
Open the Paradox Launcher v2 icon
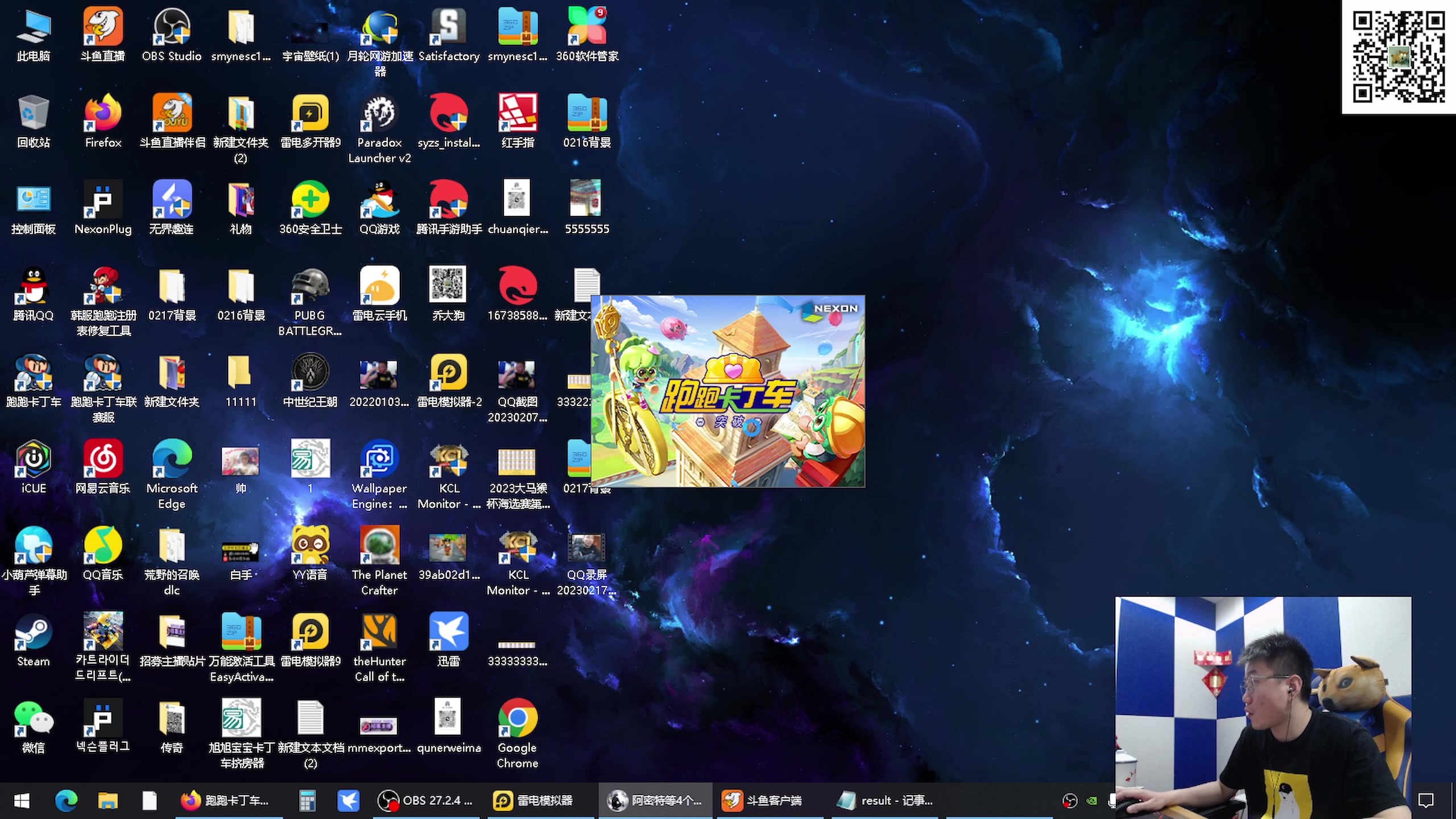[379, 113]
